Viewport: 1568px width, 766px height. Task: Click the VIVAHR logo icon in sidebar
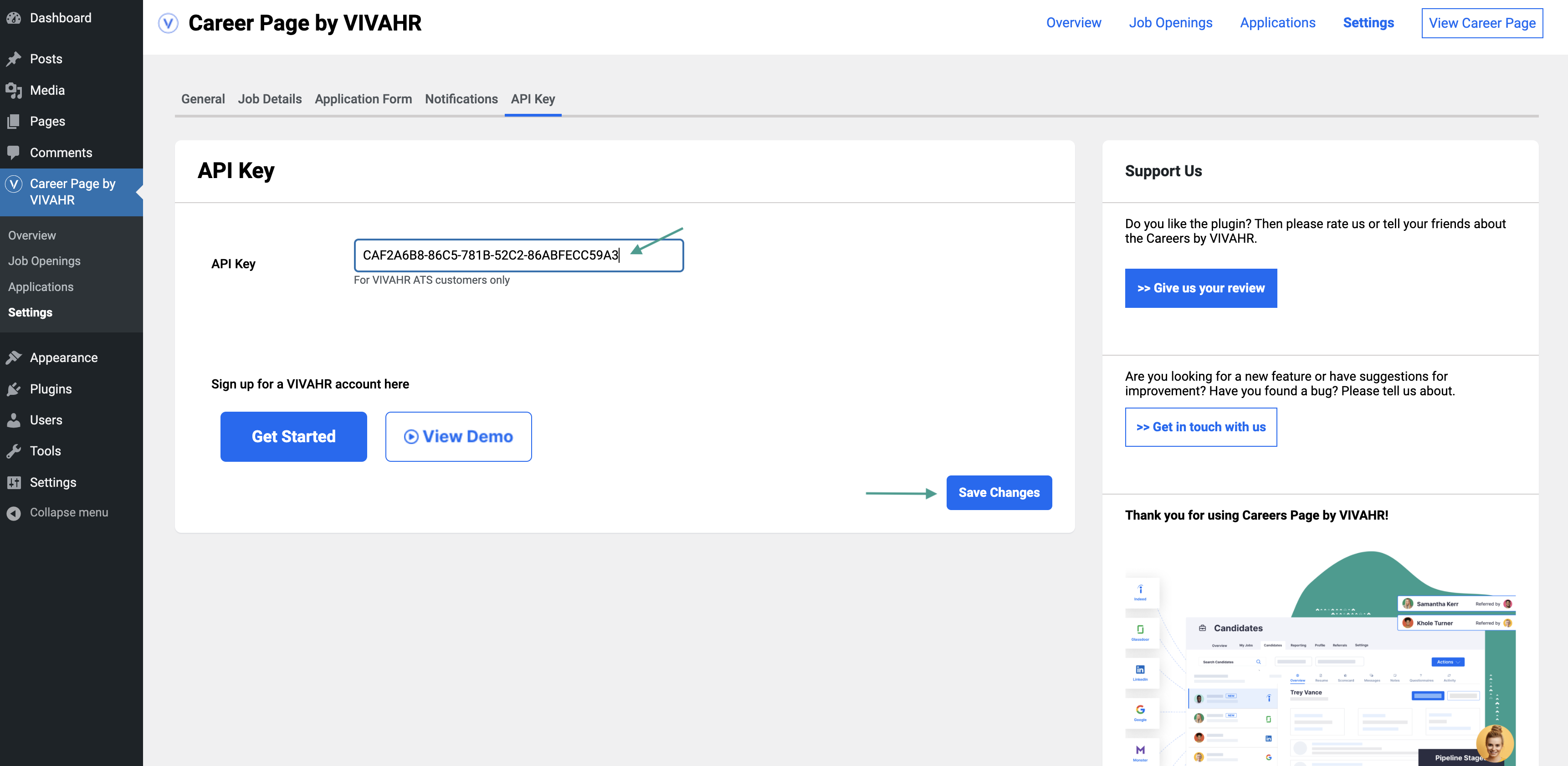(13, 184)
